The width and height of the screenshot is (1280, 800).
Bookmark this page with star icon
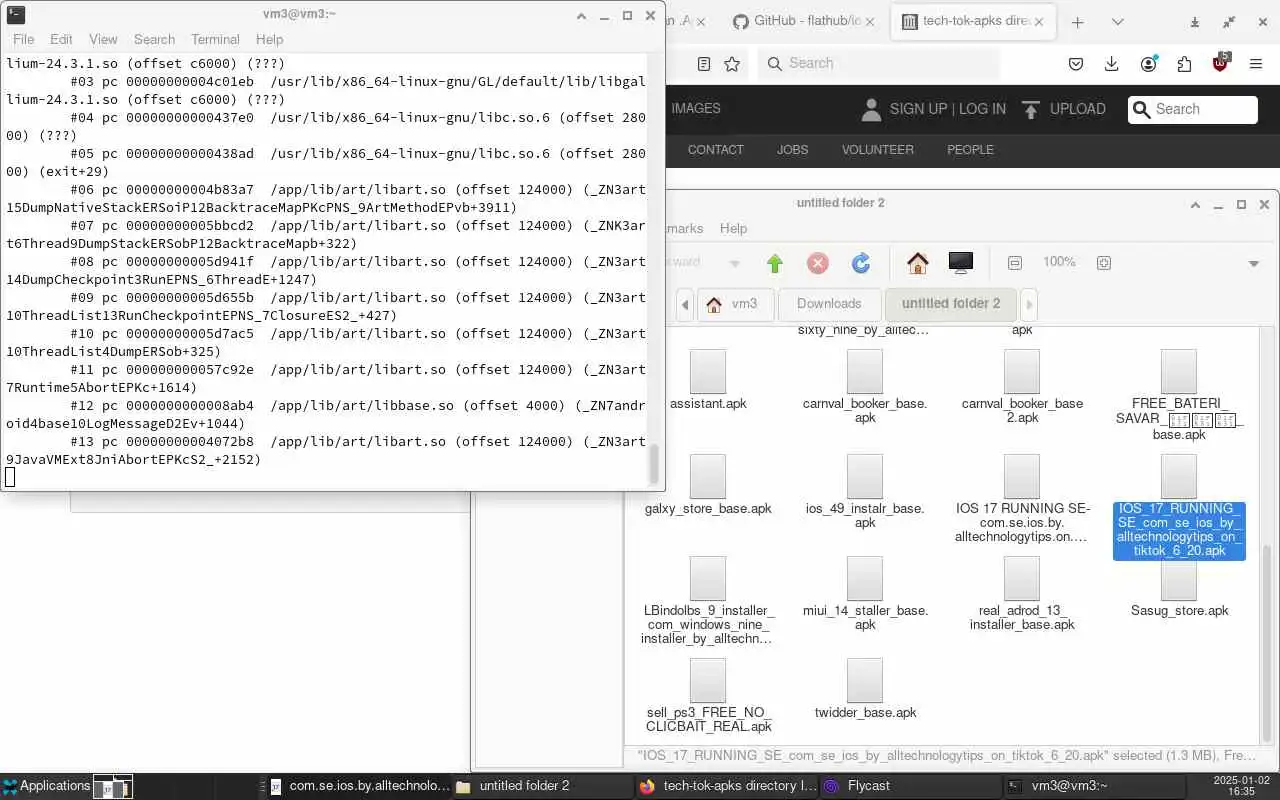tap(732, 63)
